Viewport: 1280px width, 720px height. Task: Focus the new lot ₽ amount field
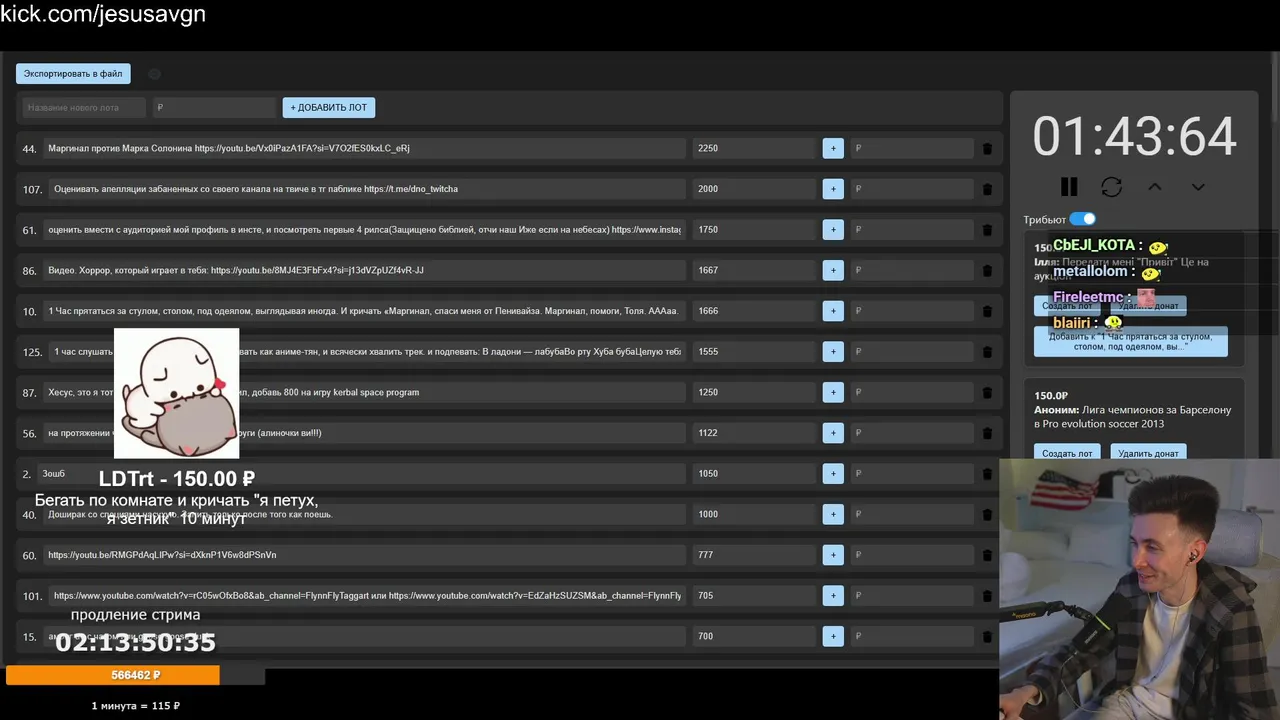[214, 107]
